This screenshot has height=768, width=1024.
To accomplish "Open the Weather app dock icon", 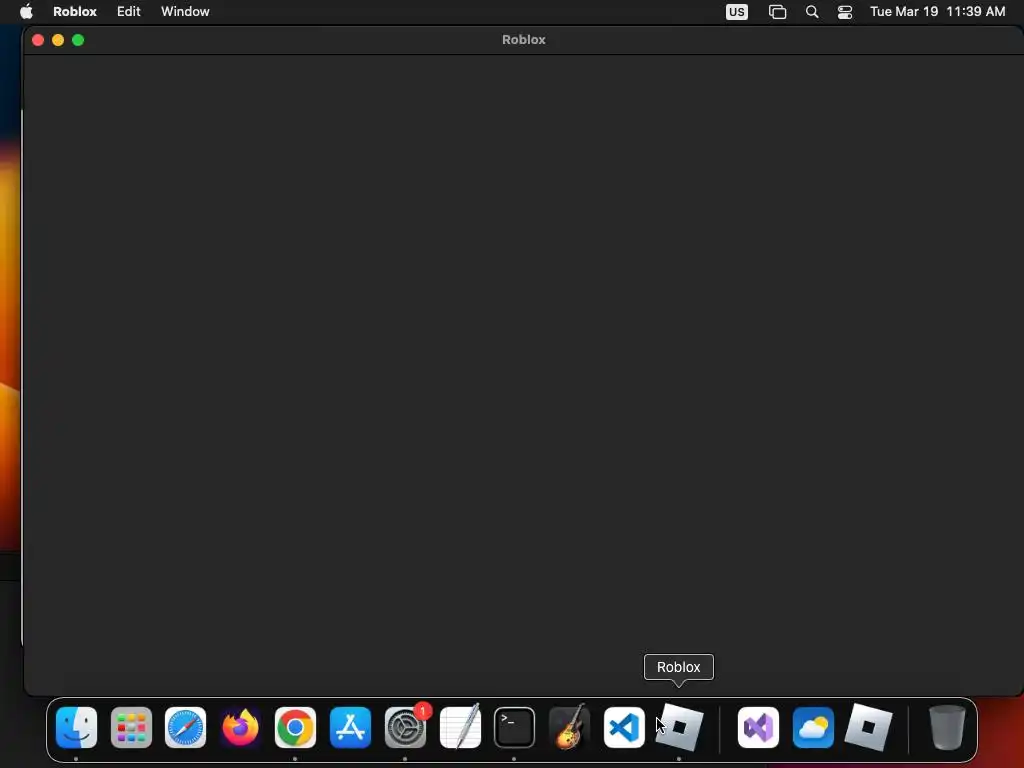I will coord(813,728).
